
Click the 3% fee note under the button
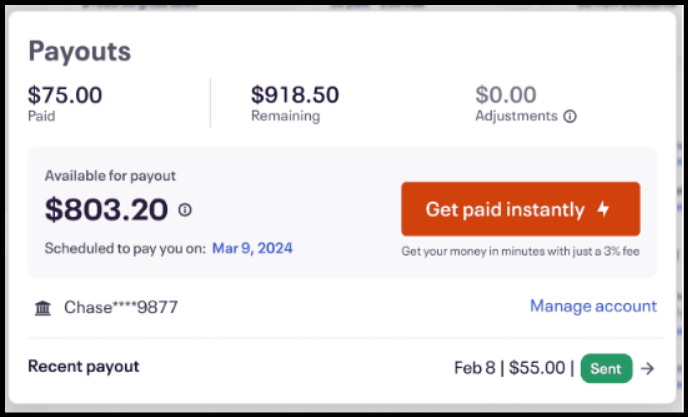520,250
